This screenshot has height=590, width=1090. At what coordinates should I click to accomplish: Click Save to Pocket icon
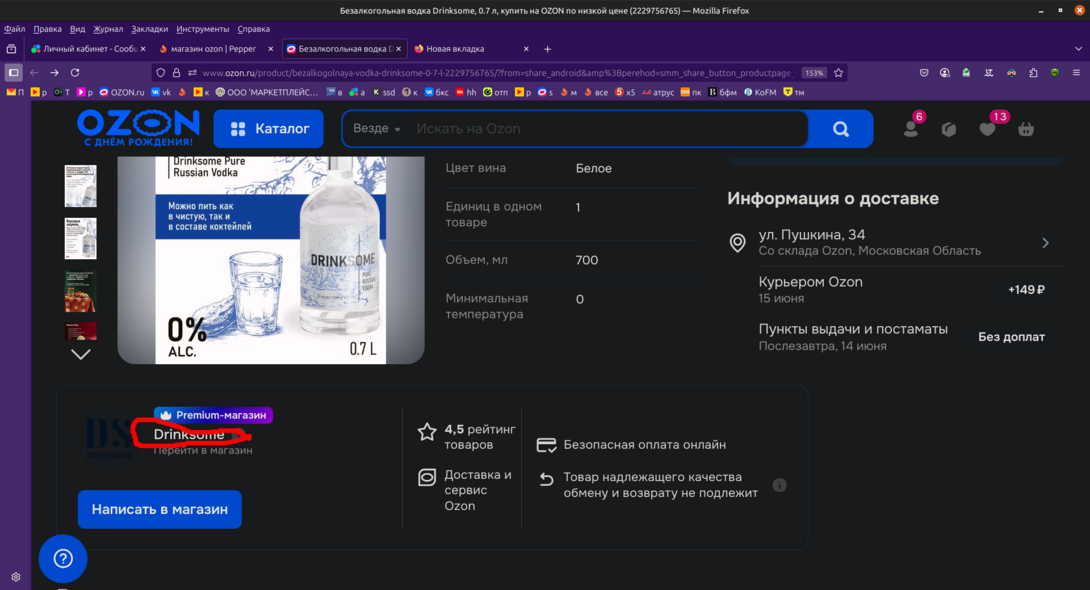[924, 72]
